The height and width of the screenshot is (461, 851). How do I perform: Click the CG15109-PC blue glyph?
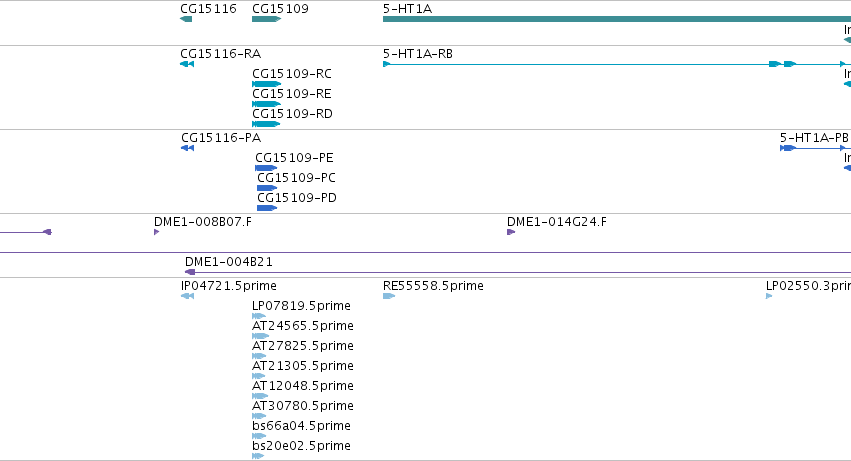coord(267,188)
